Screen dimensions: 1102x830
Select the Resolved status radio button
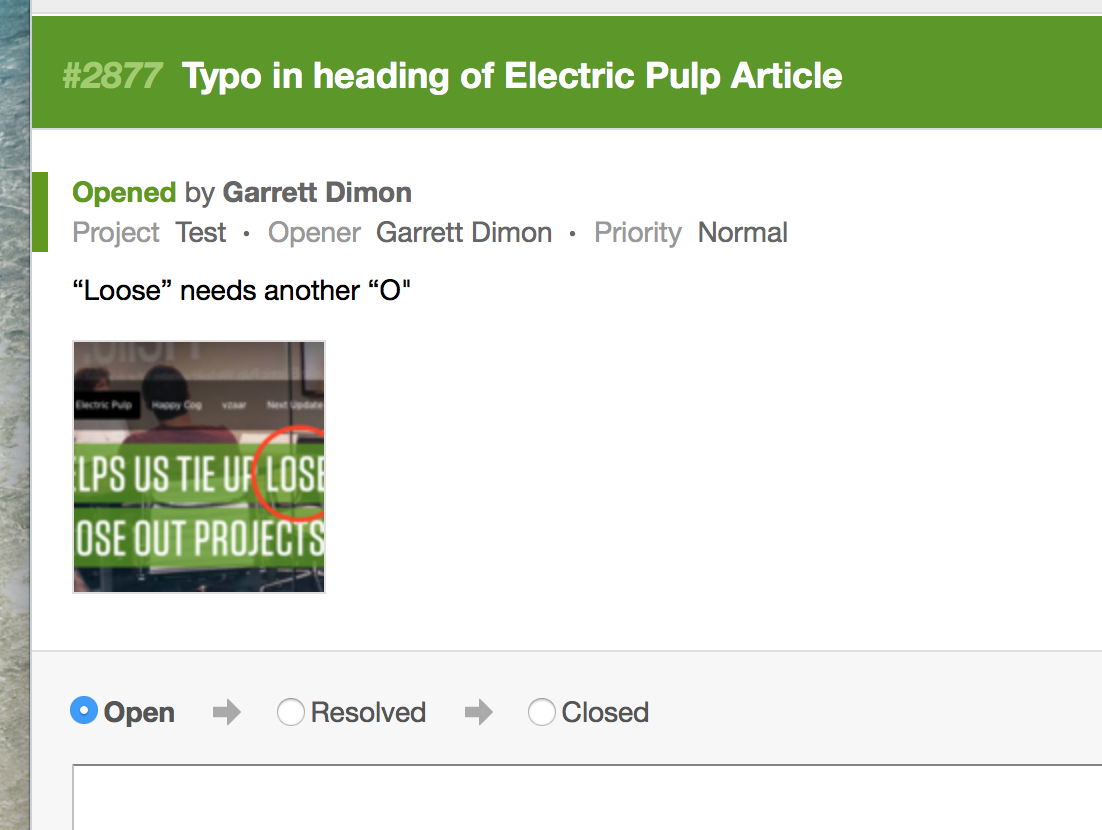[290, 712]
